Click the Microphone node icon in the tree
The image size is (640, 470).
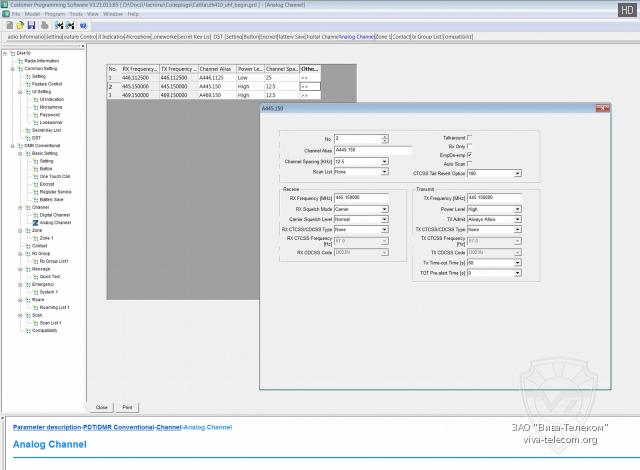36,107
